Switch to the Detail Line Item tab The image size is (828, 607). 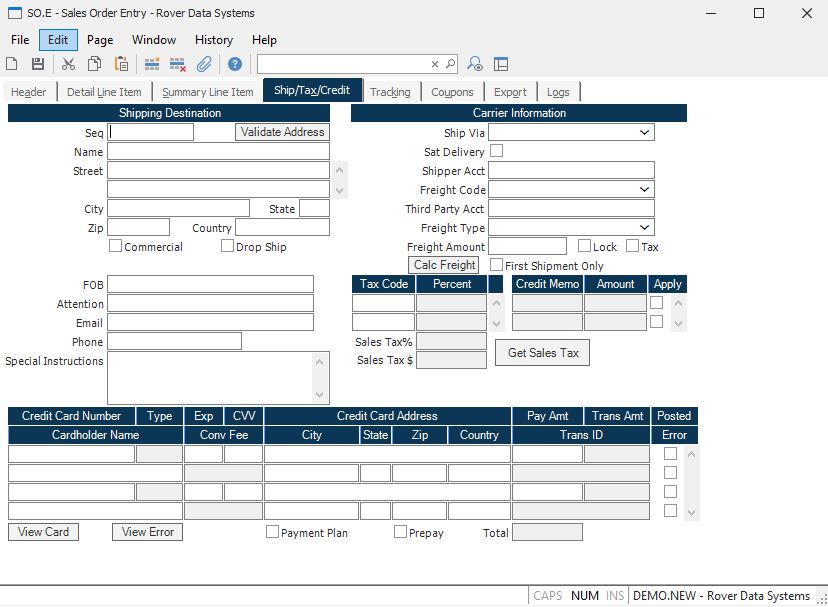104,92
